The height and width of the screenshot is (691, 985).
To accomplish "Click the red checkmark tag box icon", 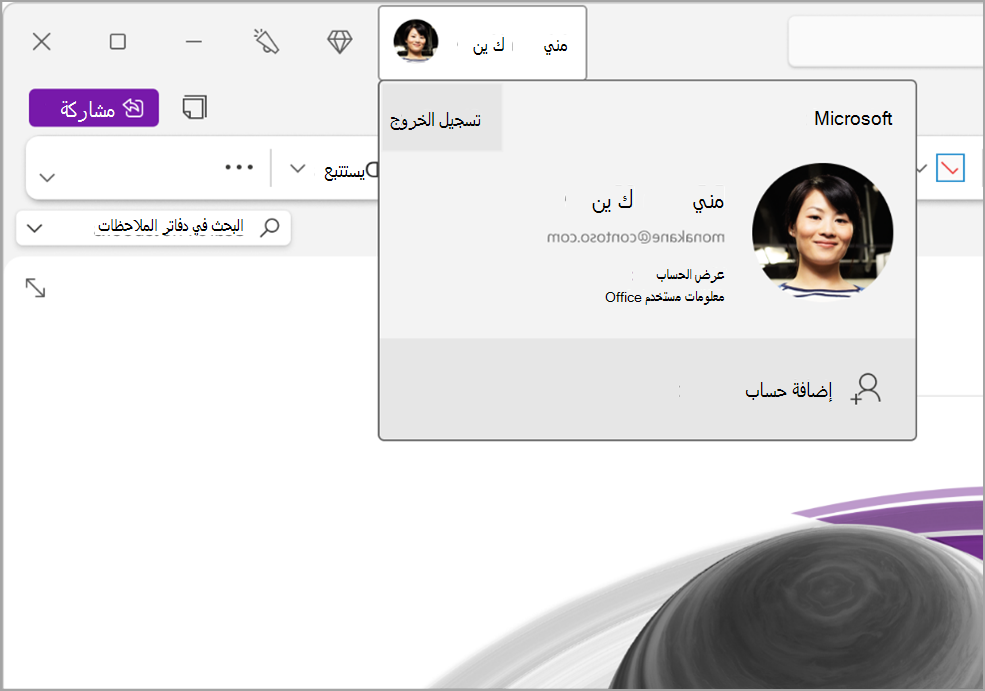I will pos(950,168).
